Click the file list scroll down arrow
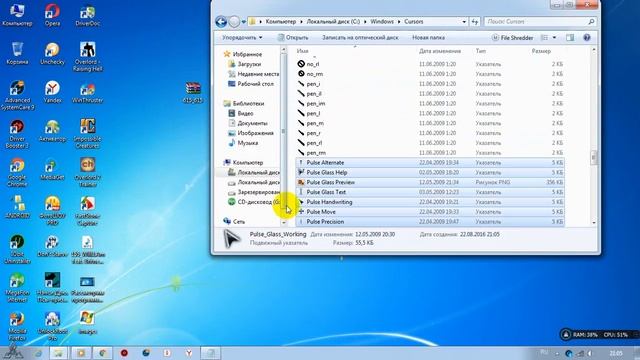The width and height of the screenshot is (640, 360). click(593, 223)
